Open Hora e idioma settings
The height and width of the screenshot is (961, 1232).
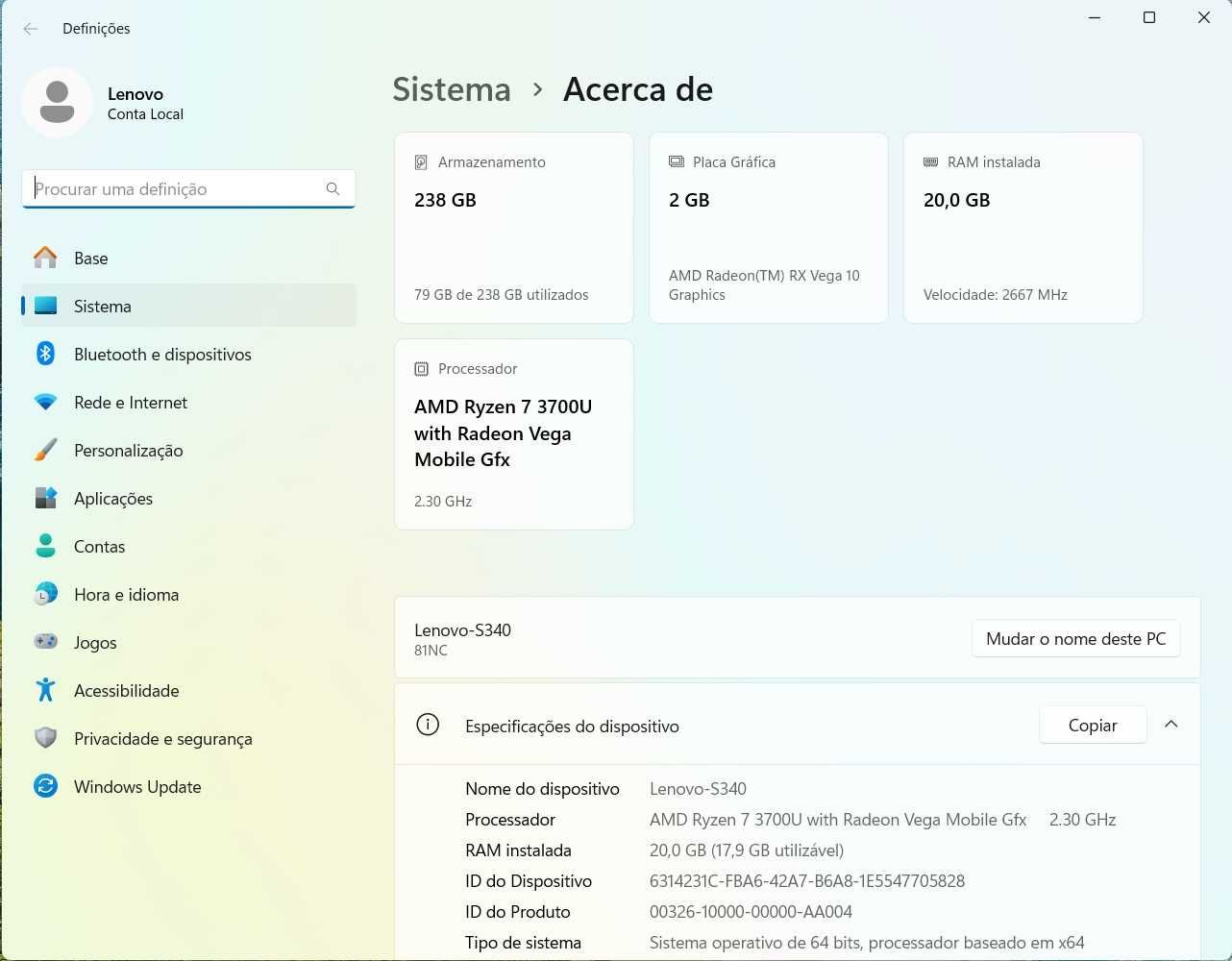pyautogui.click(x=188, y=594)
